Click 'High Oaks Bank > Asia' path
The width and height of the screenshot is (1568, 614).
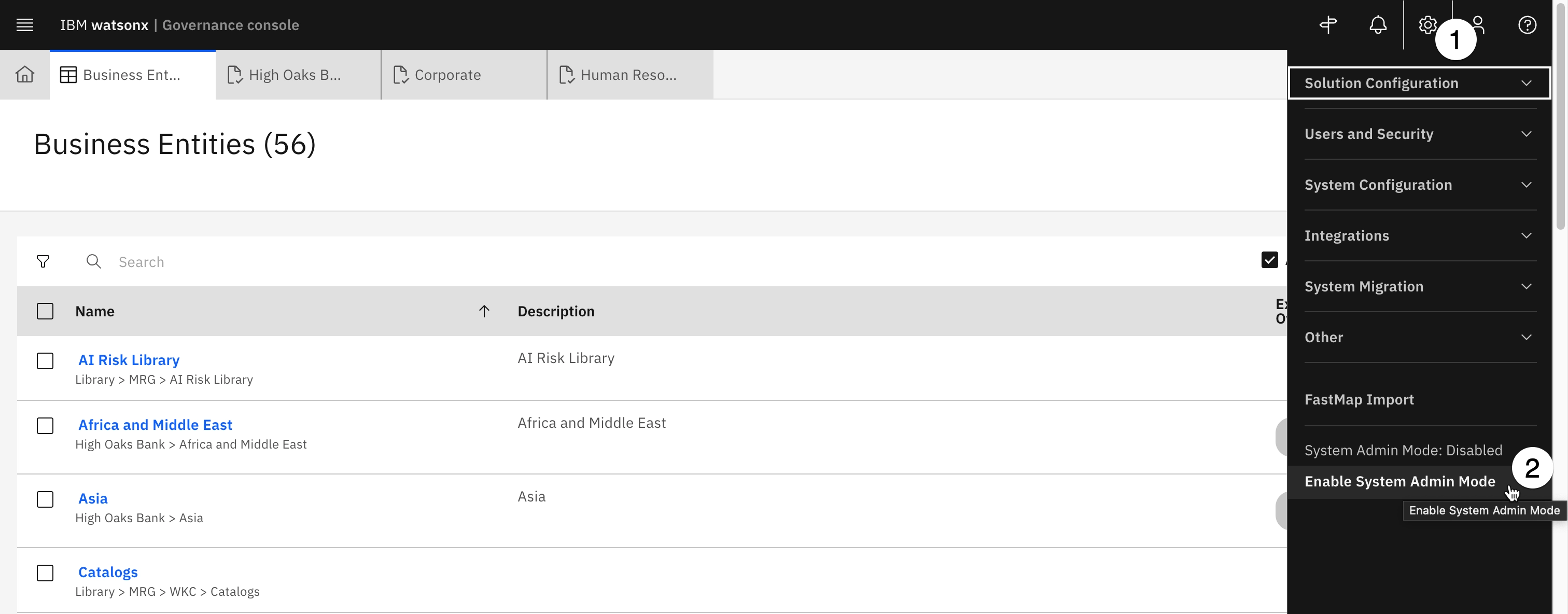pos(139,518)
